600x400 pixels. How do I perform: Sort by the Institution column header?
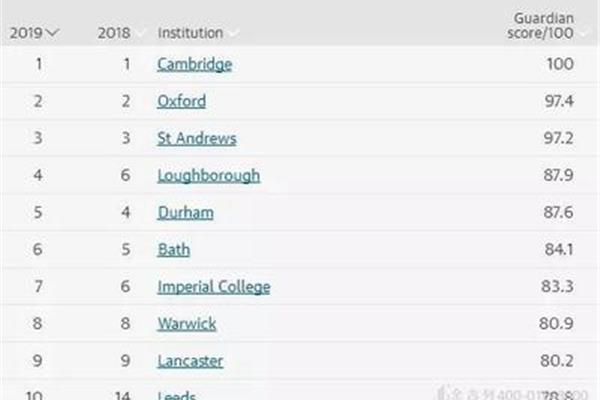190,33
